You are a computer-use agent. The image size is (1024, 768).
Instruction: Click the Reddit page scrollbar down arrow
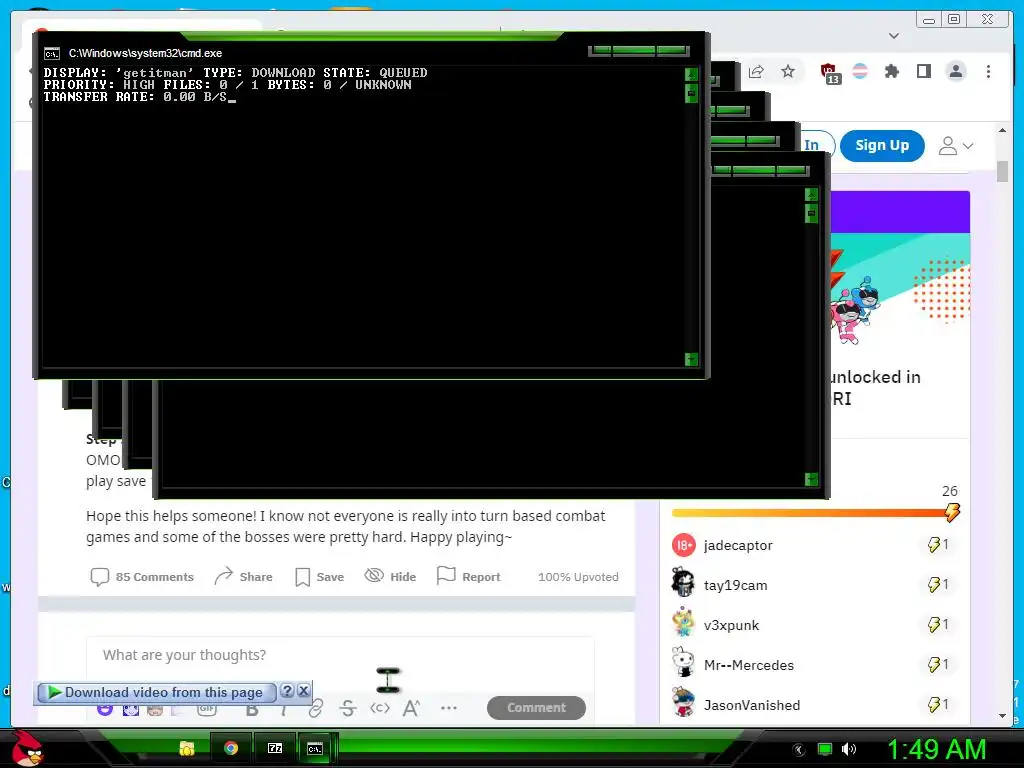pyautogui.click(x=1002, y=716)
